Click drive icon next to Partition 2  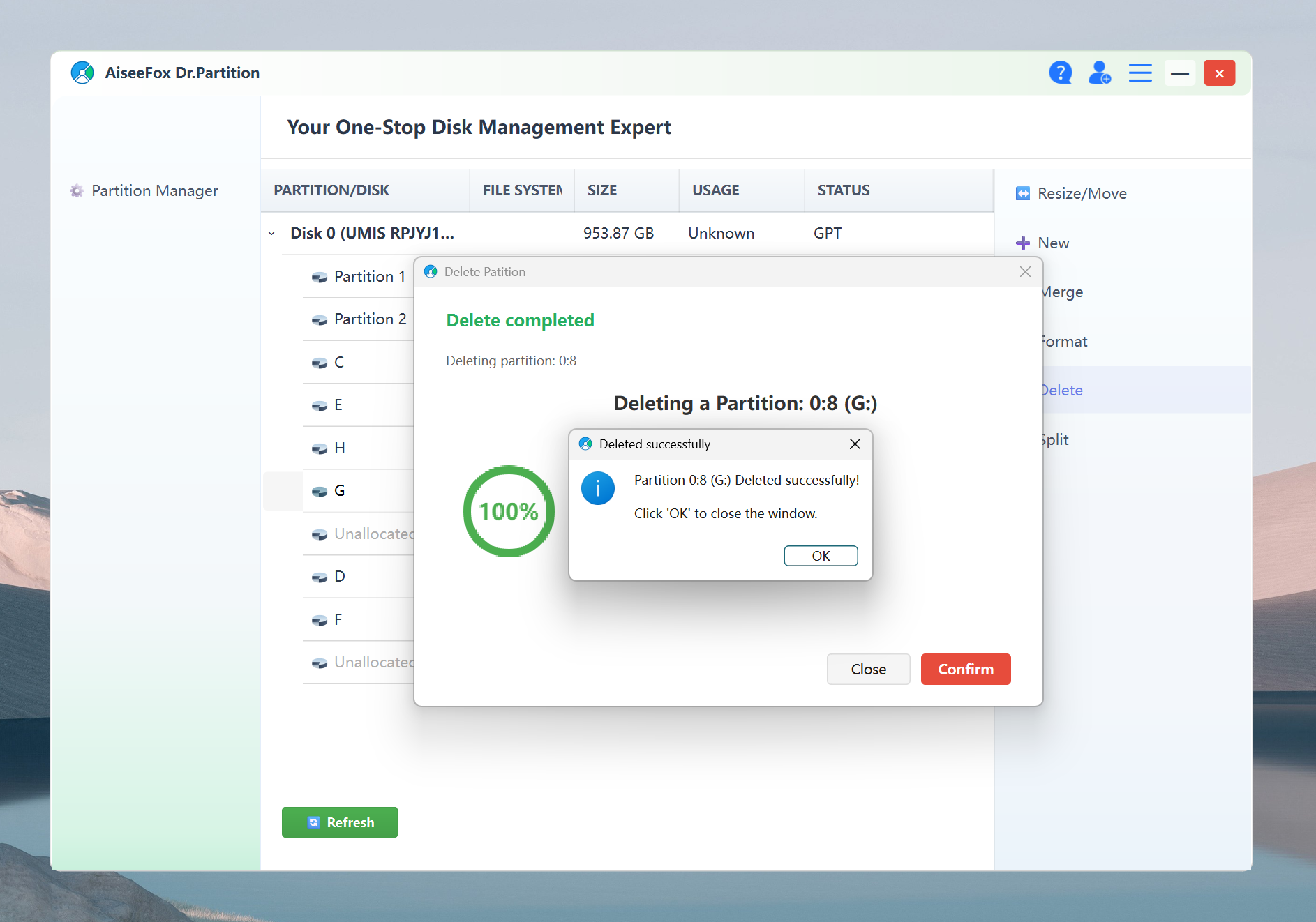(320, 320)
